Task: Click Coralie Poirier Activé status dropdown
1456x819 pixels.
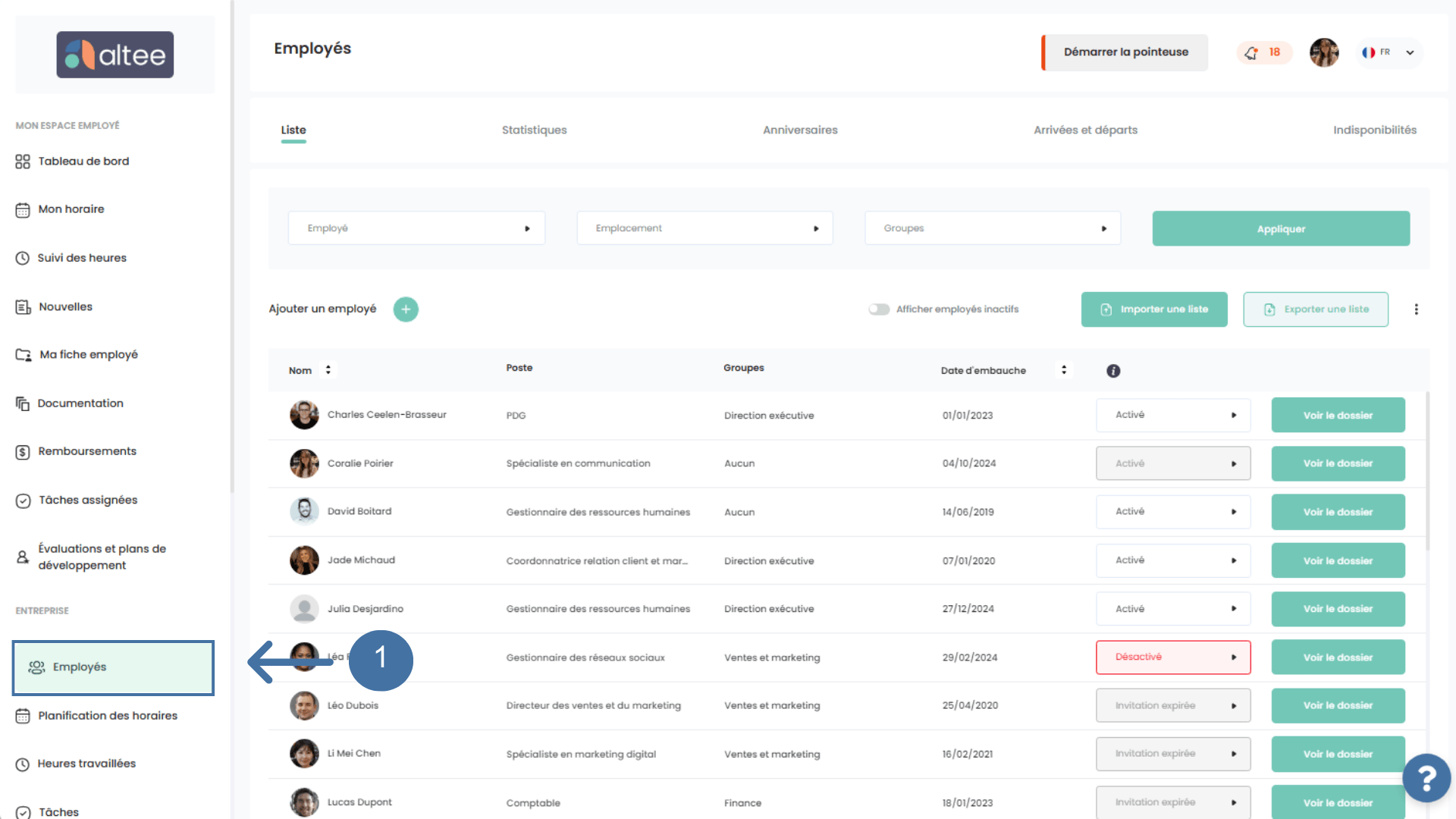Action: click(x=1173, y=463)
